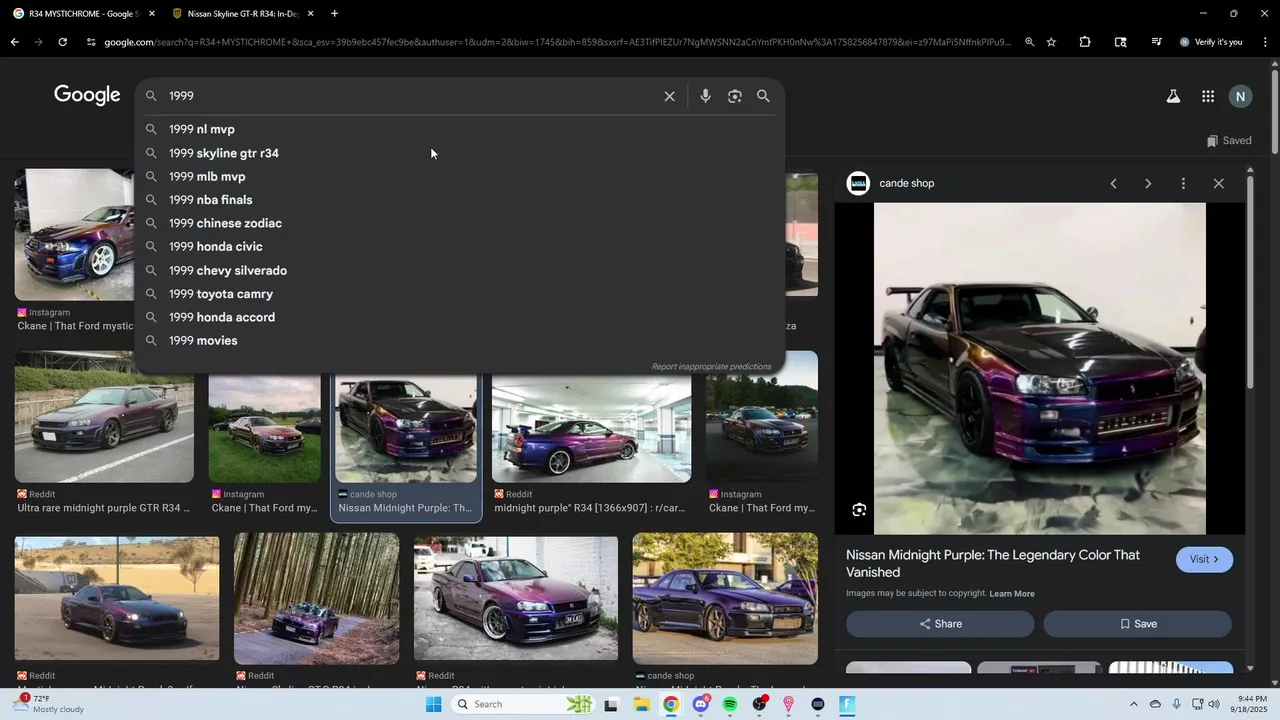Screen dimensions: 1280x720
Task: Choose suggestion 1999 honda accord
Action: [460, 317]
